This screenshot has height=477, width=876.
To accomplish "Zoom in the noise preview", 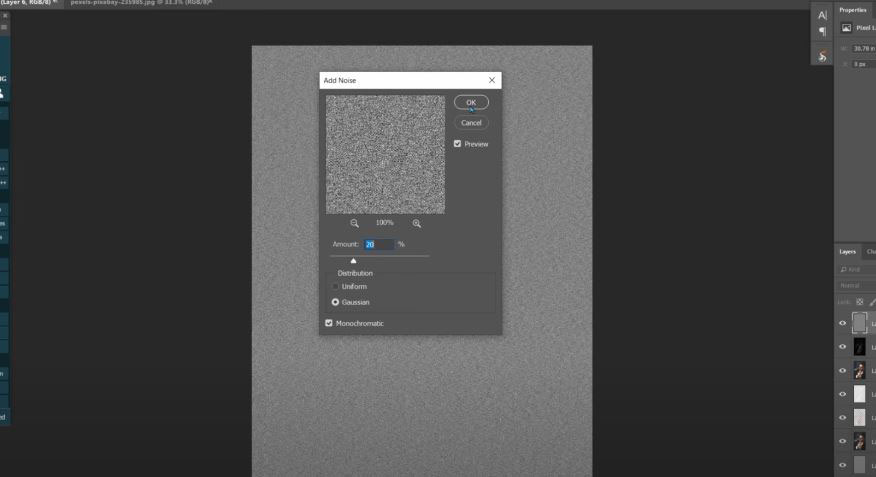I will (x=417, y=223).
